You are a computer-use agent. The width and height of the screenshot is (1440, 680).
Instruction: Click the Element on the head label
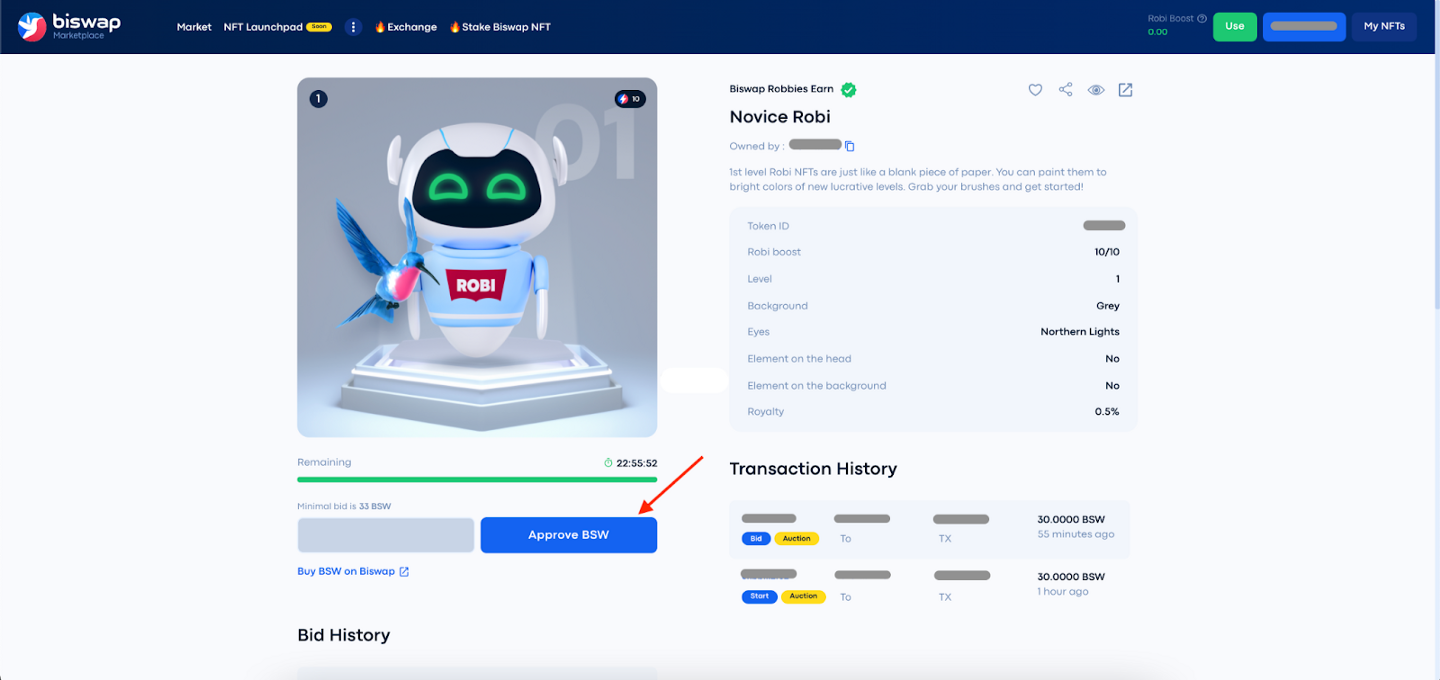pos(799,359)
